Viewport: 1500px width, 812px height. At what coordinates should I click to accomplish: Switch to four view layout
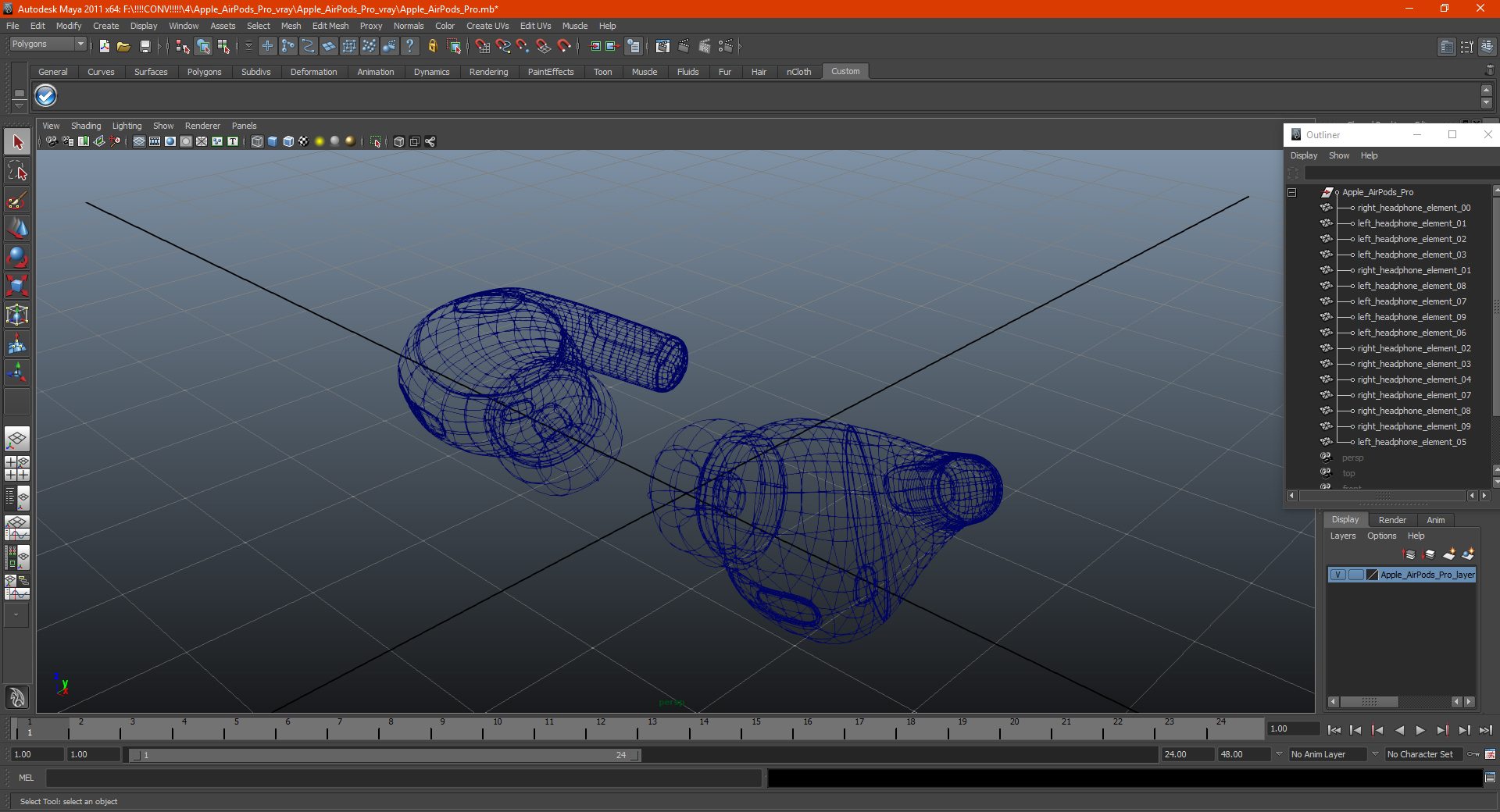point(17,468)
